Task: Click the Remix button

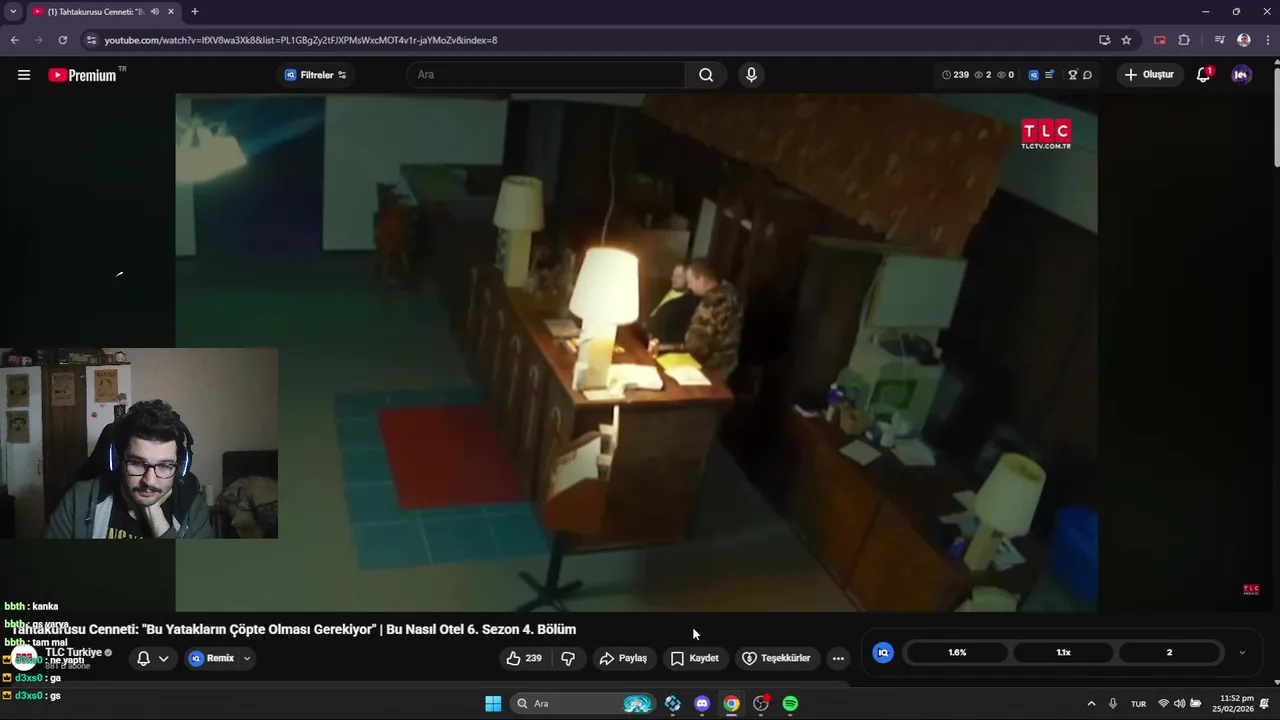Action: pos(211,658)
